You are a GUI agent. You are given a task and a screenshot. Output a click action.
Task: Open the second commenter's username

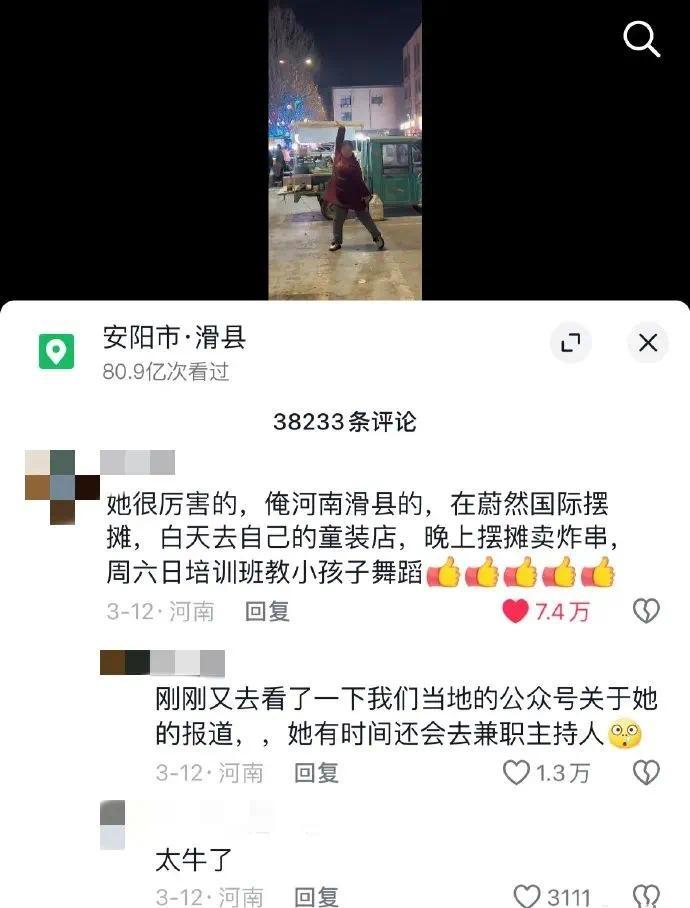click(x=163, y=663)
